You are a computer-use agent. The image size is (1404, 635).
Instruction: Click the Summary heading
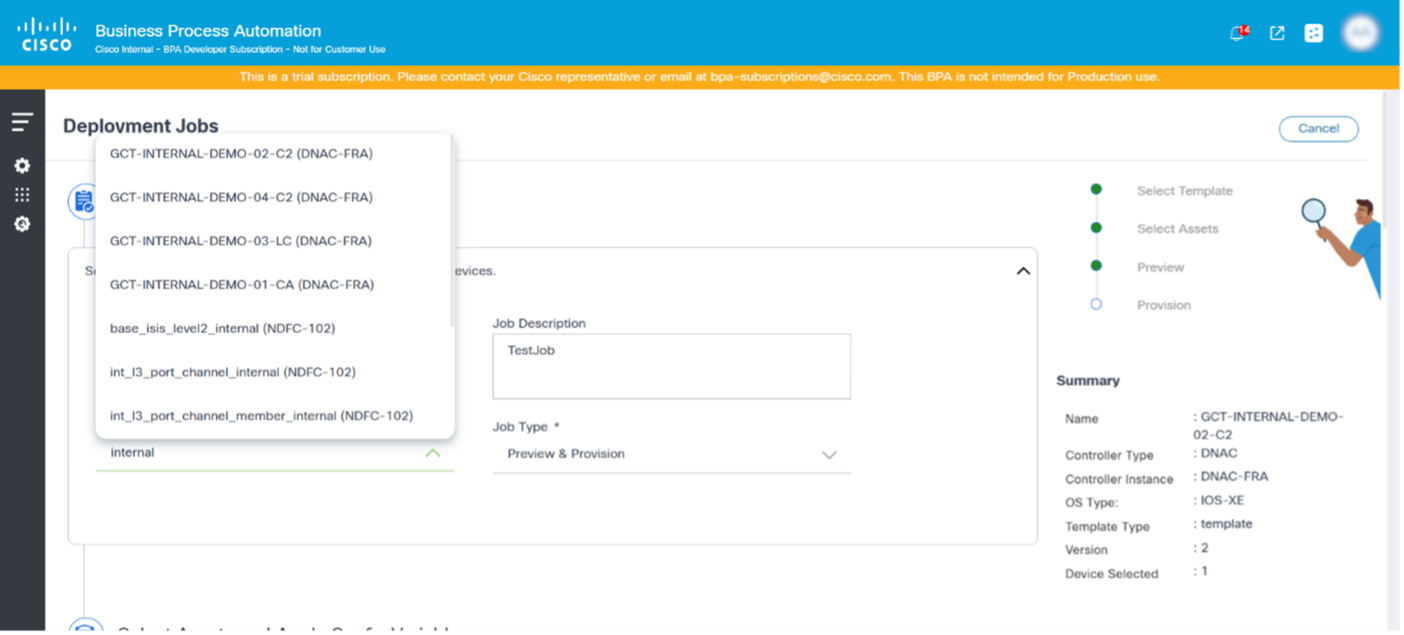[1088, 381]
